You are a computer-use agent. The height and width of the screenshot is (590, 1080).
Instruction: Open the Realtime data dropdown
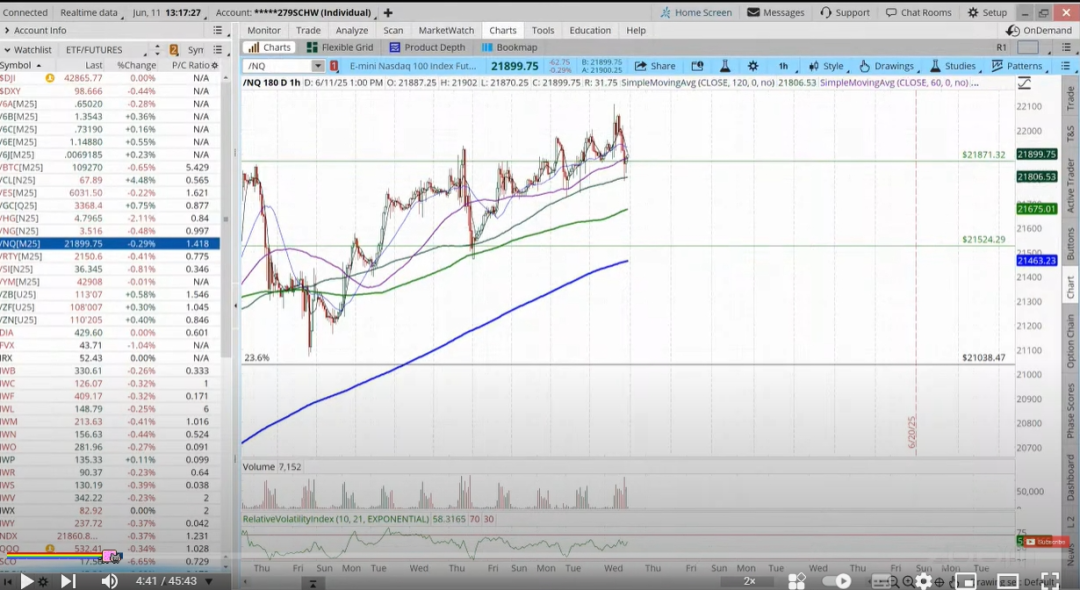tap(90, 12)
